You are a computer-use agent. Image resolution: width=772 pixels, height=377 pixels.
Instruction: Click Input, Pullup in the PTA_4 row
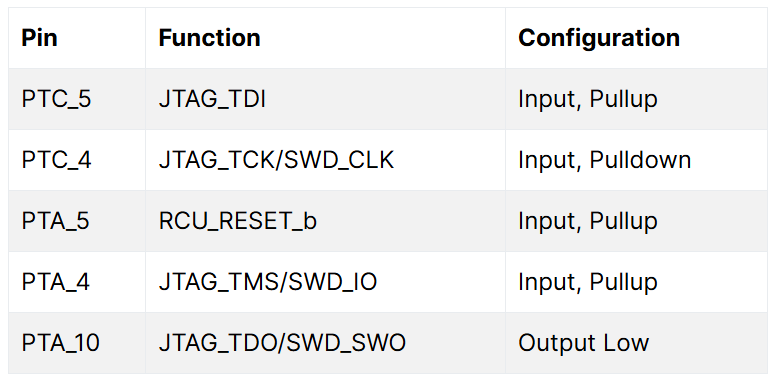[x=587, y=283]
